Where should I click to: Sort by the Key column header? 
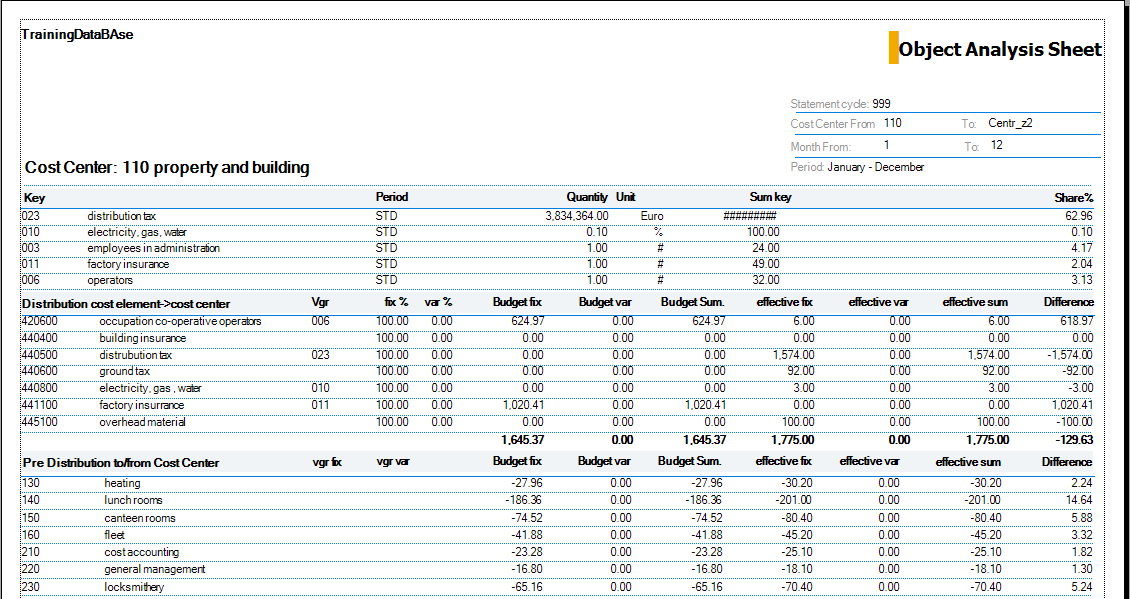coord(33,197)
